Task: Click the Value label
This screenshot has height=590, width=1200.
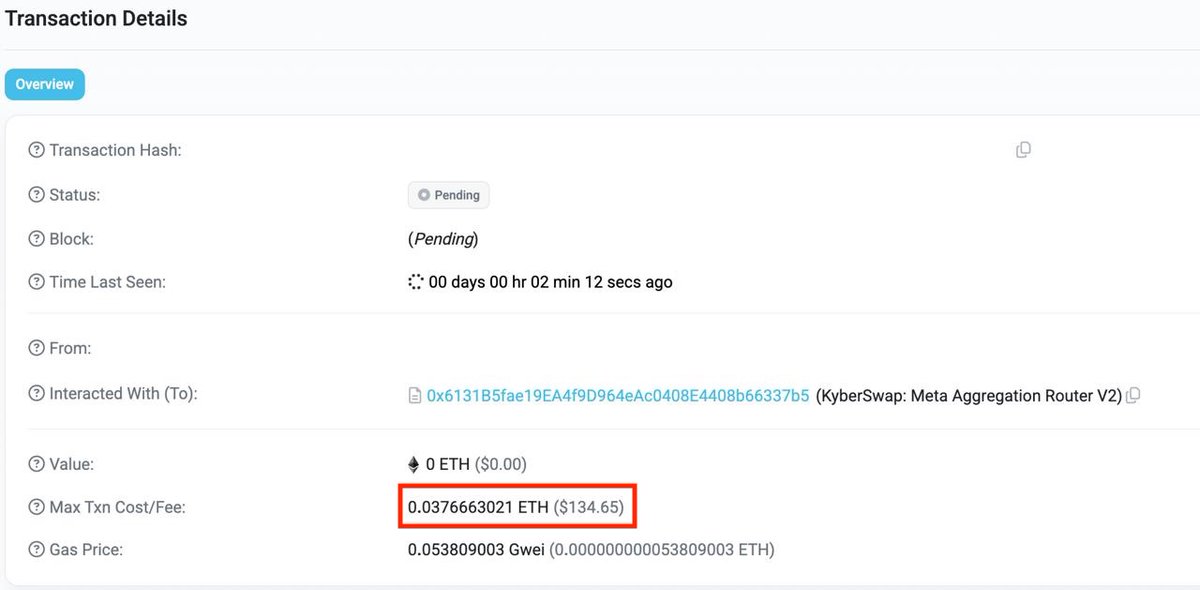Action: coord(71,464)
